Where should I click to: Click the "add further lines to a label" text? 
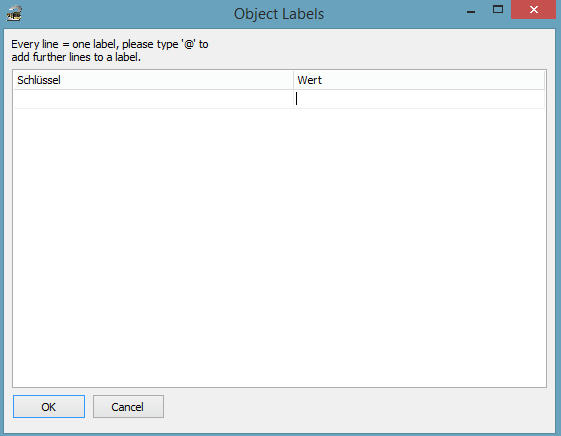point(76,57)
